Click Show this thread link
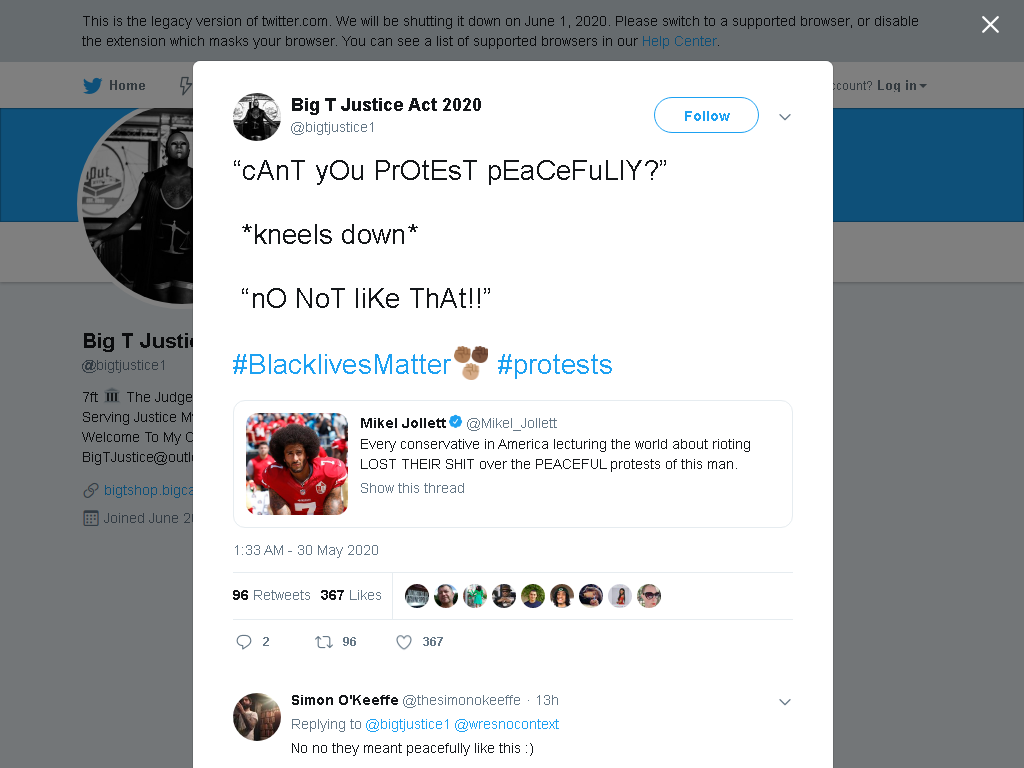Viewport: 1024px width, 768px height. tap(412, 488)
